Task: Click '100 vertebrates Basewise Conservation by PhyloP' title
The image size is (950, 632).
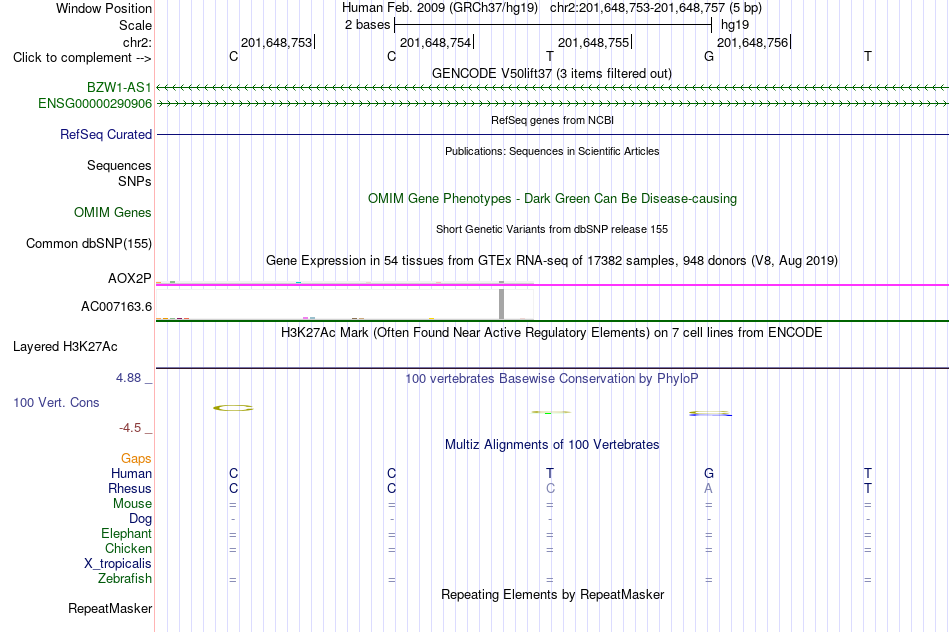Action: point(551,379)
